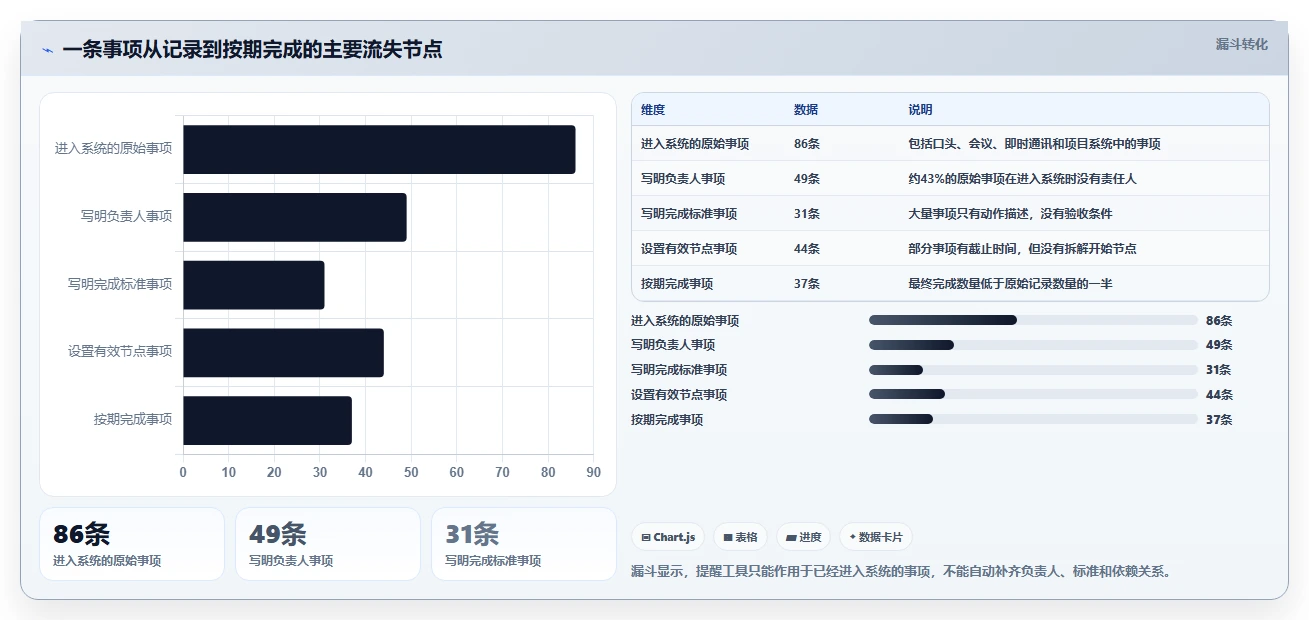Click the chart bar for 进入系统的原始事项
The height and width of the screenshot is (620, 1309).
379,149
